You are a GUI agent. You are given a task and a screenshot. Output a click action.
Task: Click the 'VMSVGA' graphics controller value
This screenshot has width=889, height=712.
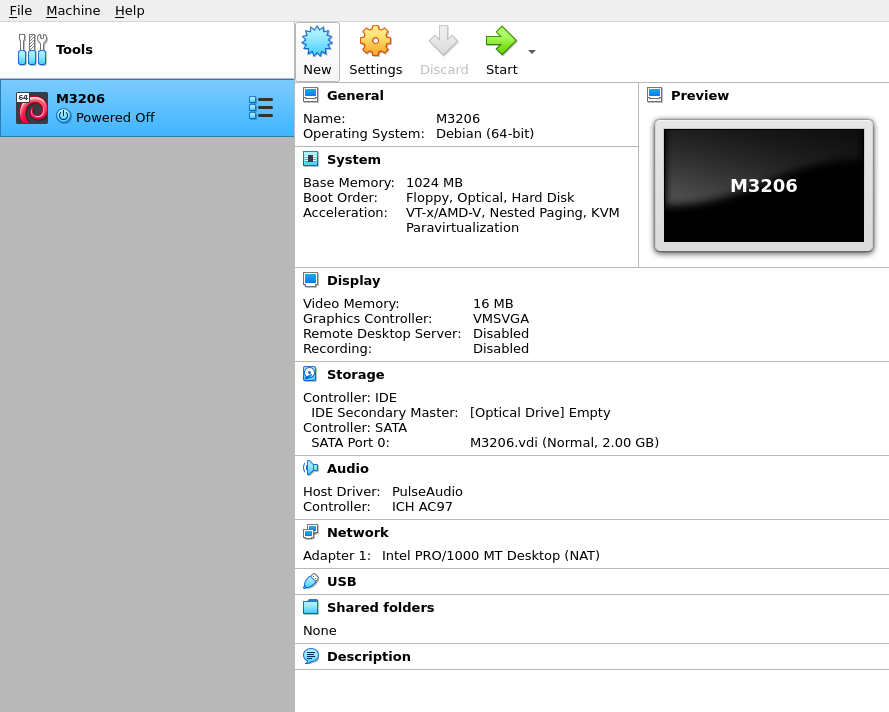[x=501, y=319]
